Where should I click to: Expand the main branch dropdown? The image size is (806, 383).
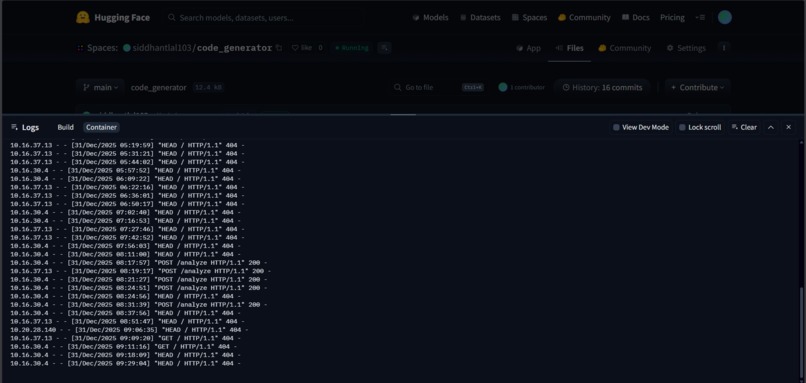click(x=100, y=87)
